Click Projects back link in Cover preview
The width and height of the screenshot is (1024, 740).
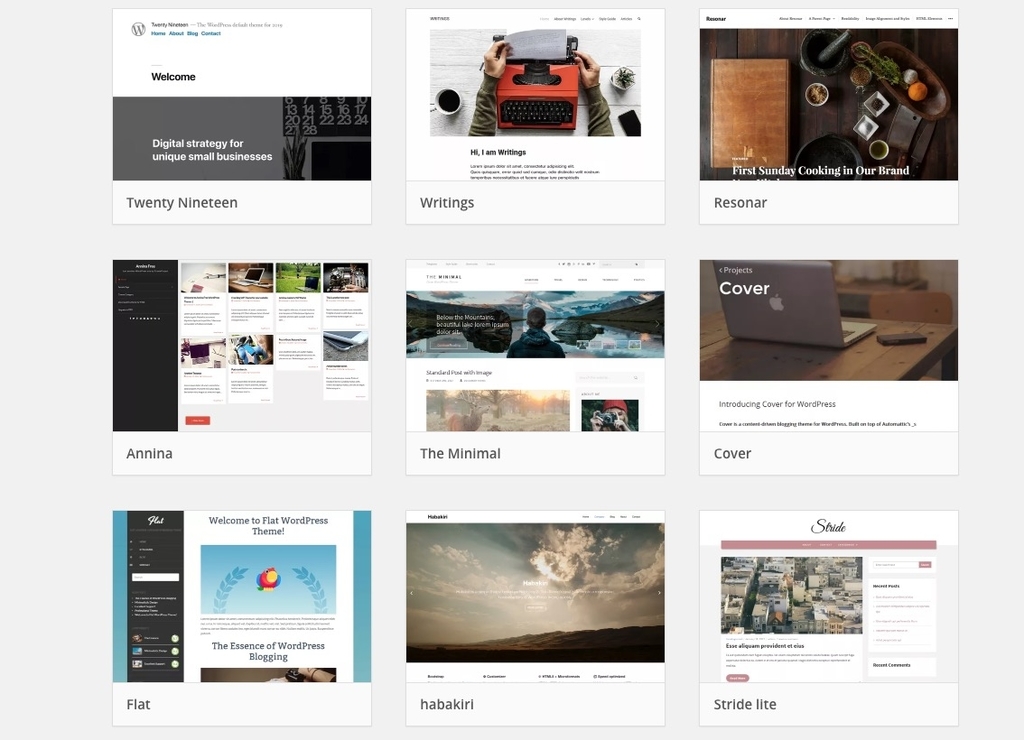click(735, 270)
